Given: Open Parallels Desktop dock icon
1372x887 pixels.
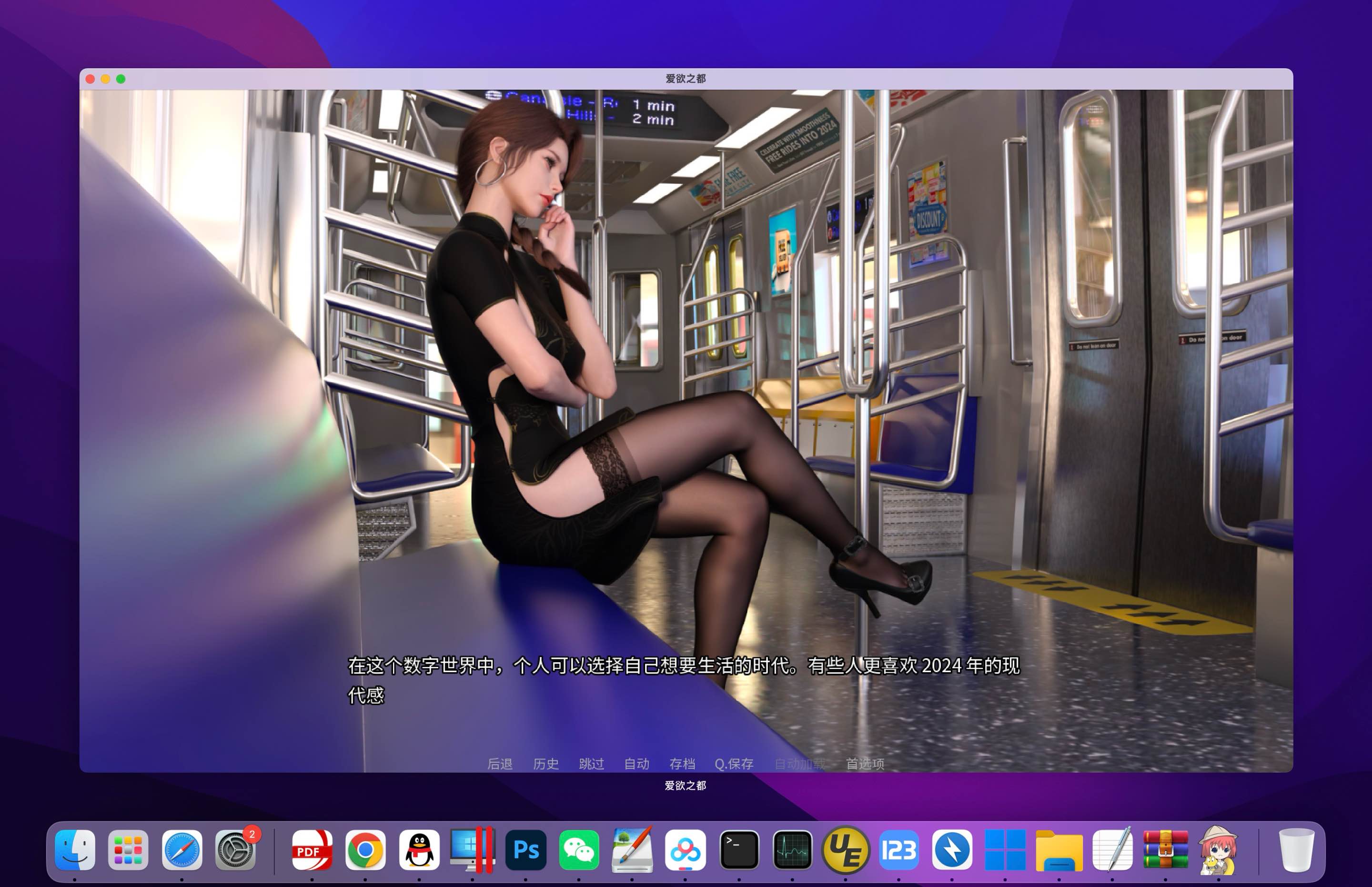Looking at the screenshot, I should (472, 849).
